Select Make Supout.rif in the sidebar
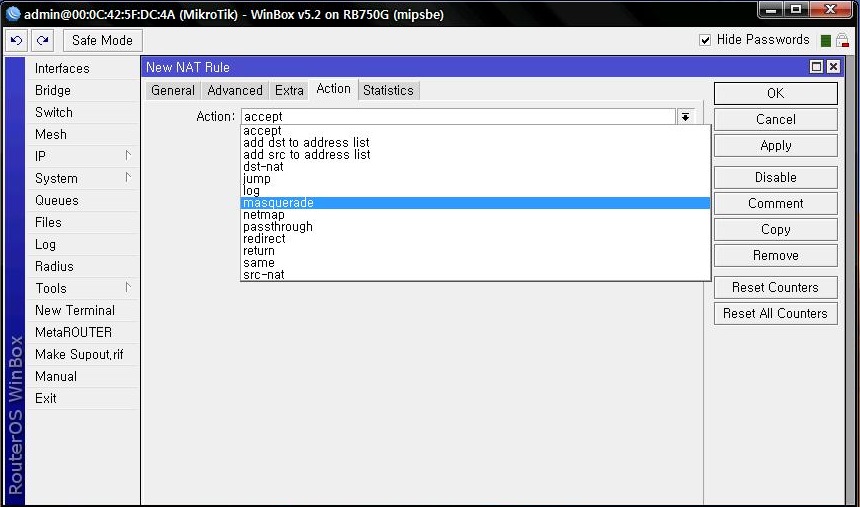The image size is (860, 507). 83,354
